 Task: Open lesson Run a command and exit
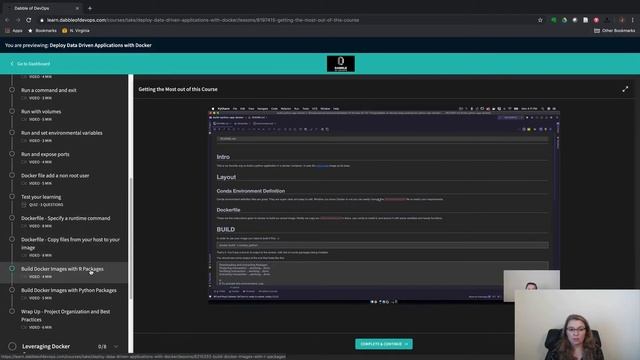pos(49,90)
